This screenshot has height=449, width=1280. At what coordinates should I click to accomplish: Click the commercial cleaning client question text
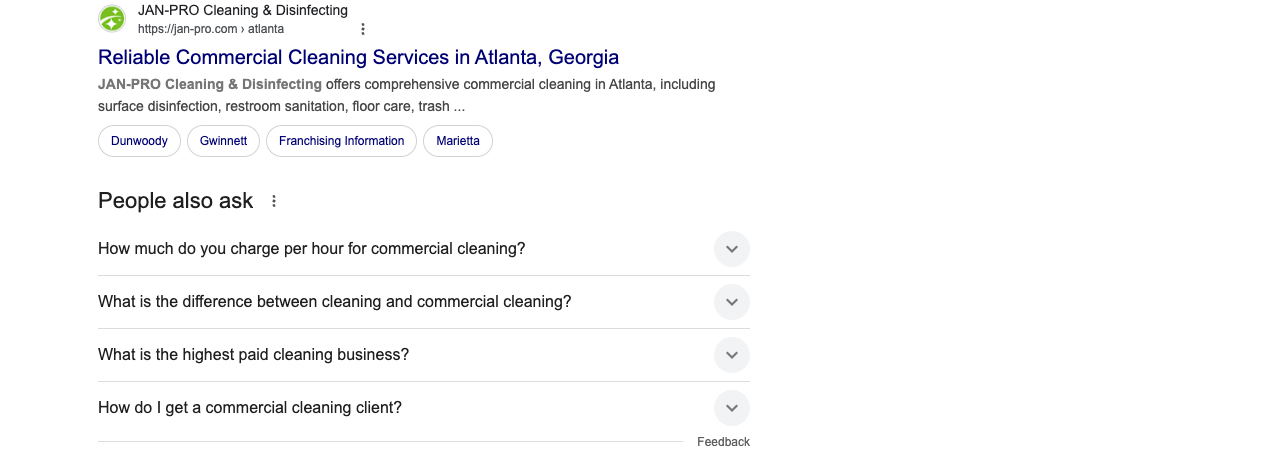point(250,408)
